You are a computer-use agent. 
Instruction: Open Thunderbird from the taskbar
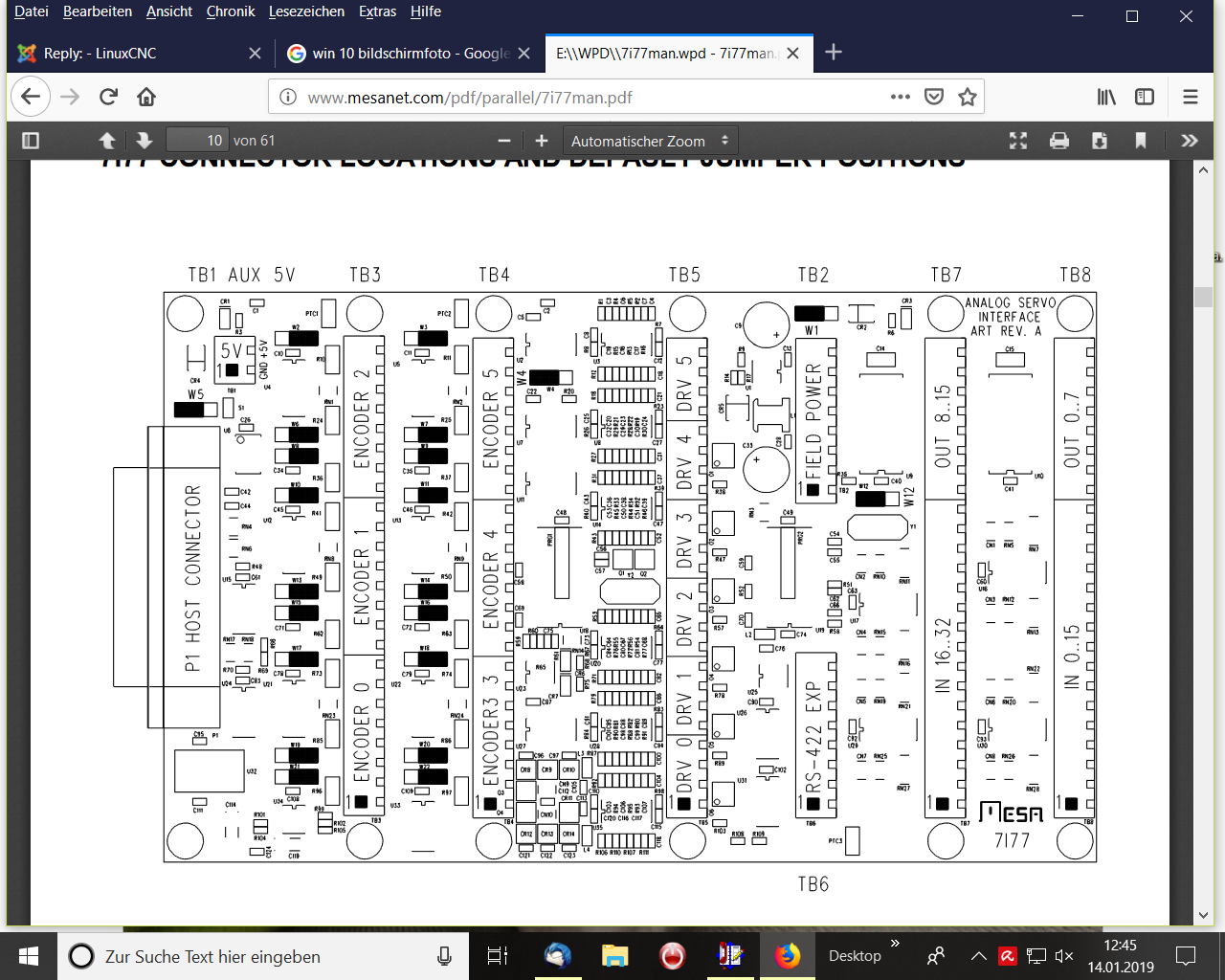[x=557, y=956]
